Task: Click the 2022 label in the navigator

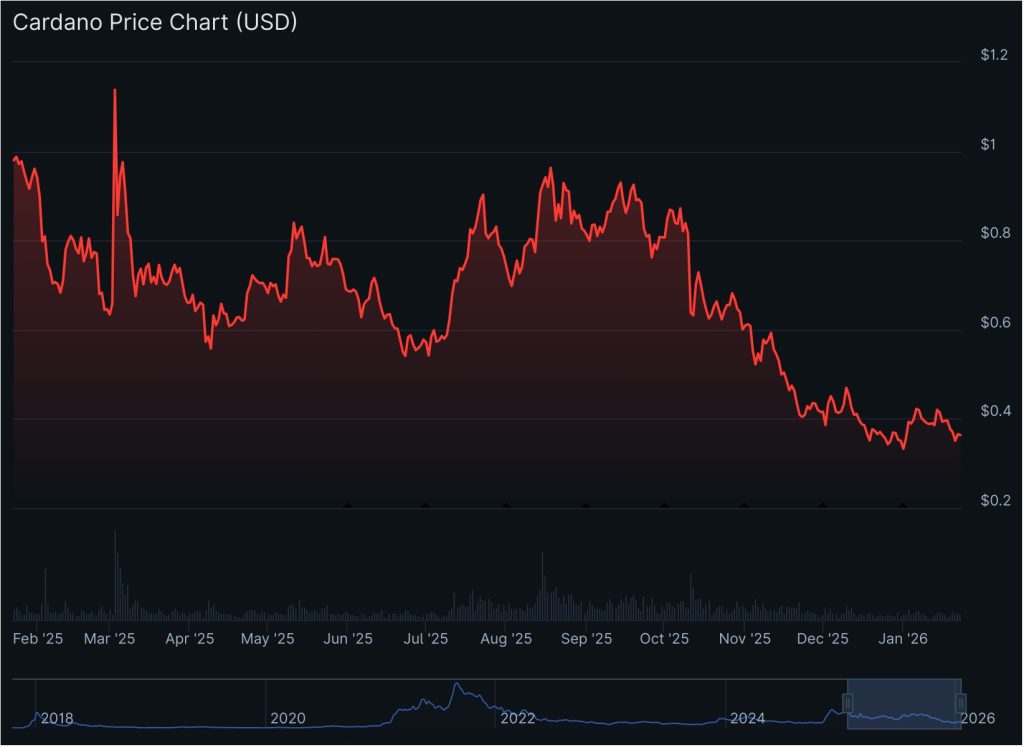Action: tap(518, 719)
